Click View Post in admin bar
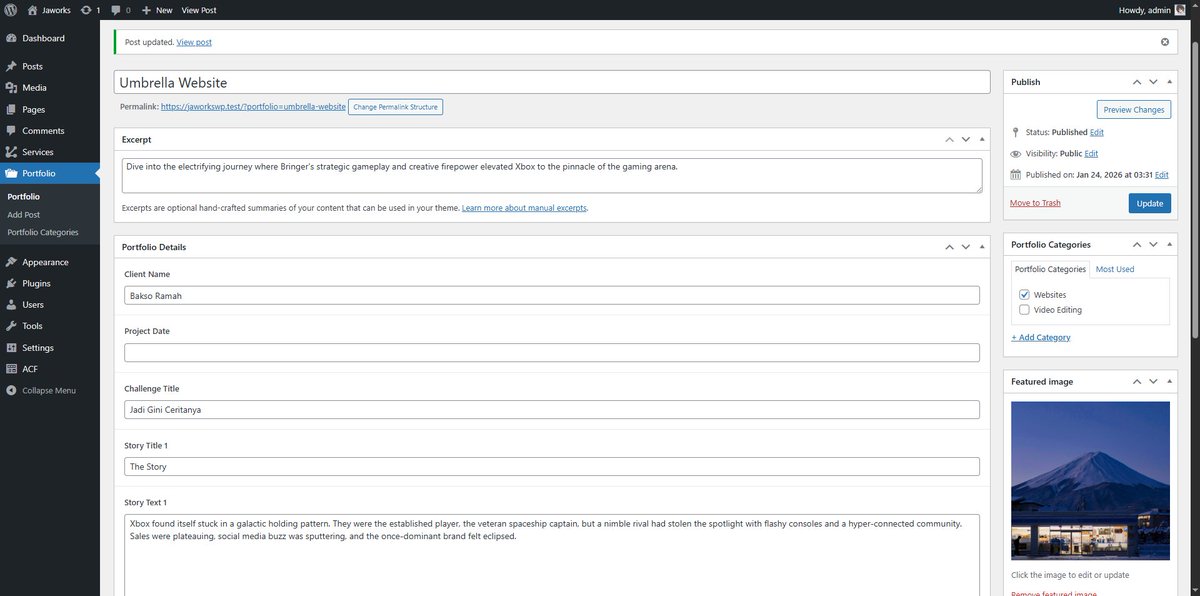The height and width of the screenshot is (596, 1200). [199, 10]
